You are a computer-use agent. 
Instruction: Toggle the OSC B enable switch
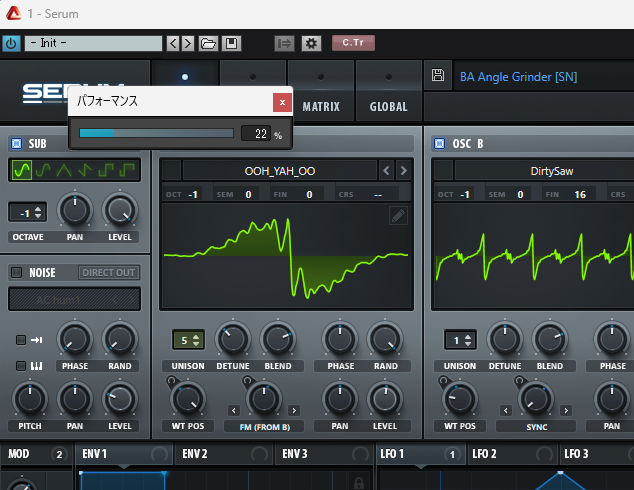440,144
